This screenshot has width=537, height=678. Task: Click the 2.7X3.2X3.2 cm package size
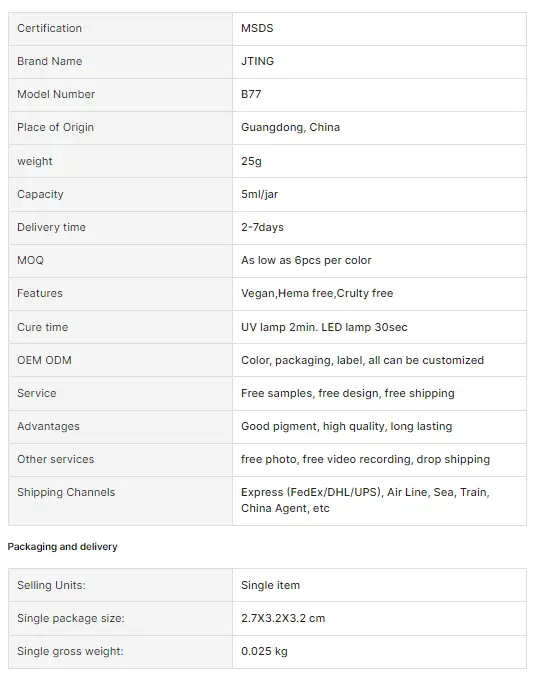pos(283,618)
